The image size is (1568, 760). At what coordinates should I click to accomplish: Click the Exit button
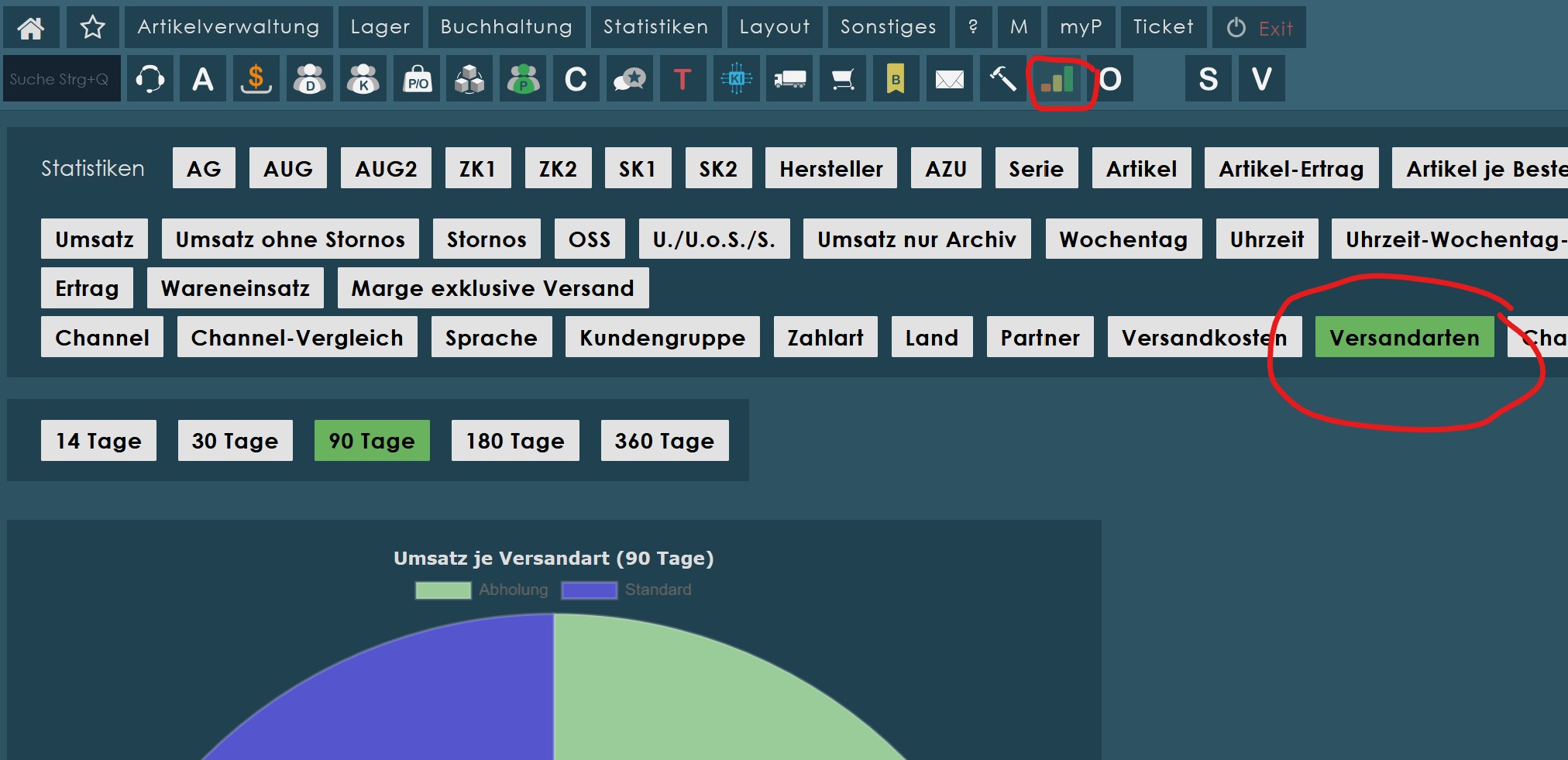pyautogui.click(x=1259, y=27)
